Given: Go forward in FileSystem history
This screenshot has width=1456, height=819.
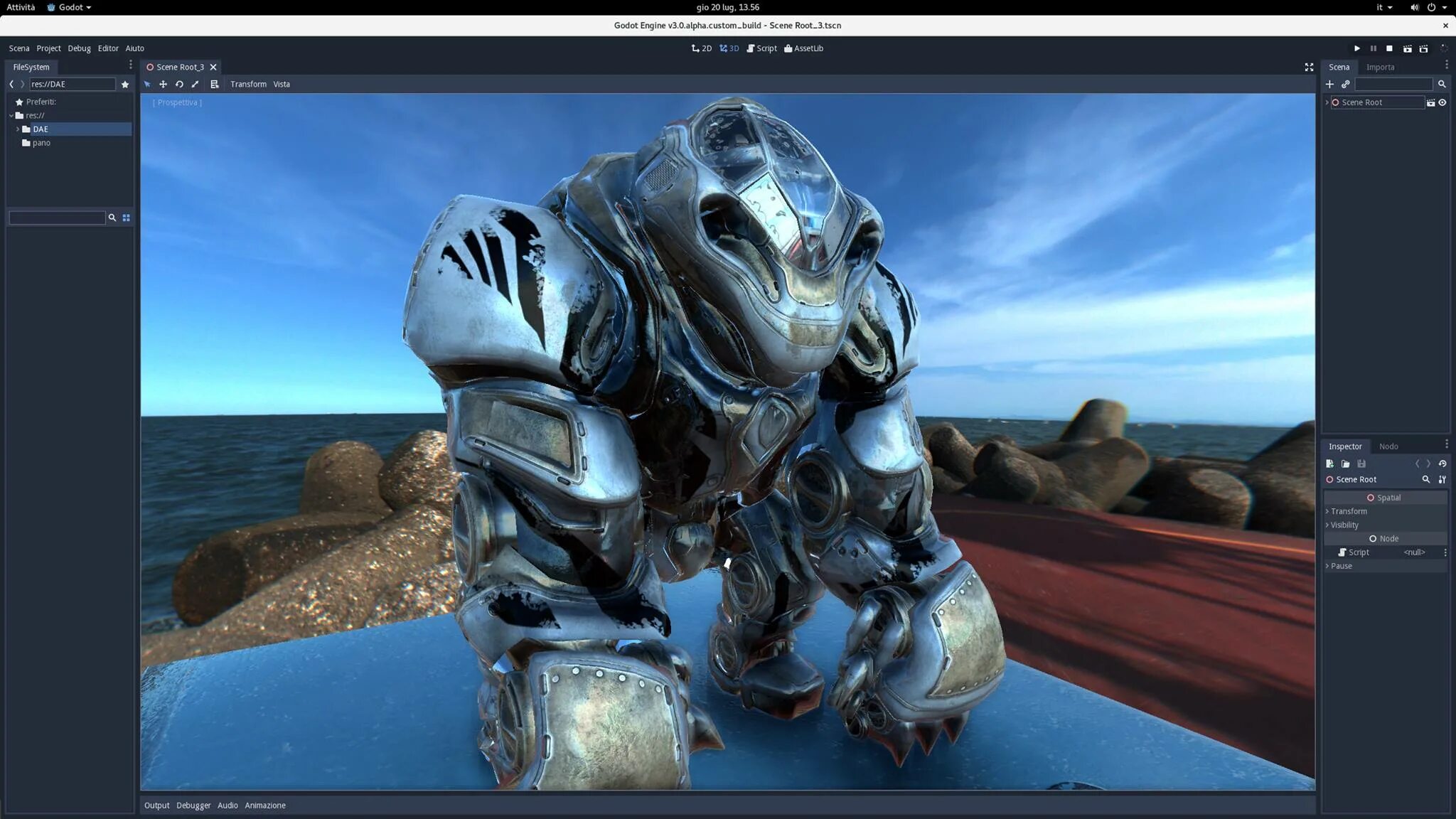Looking at the screenshot, I should [x=23, y=84].
